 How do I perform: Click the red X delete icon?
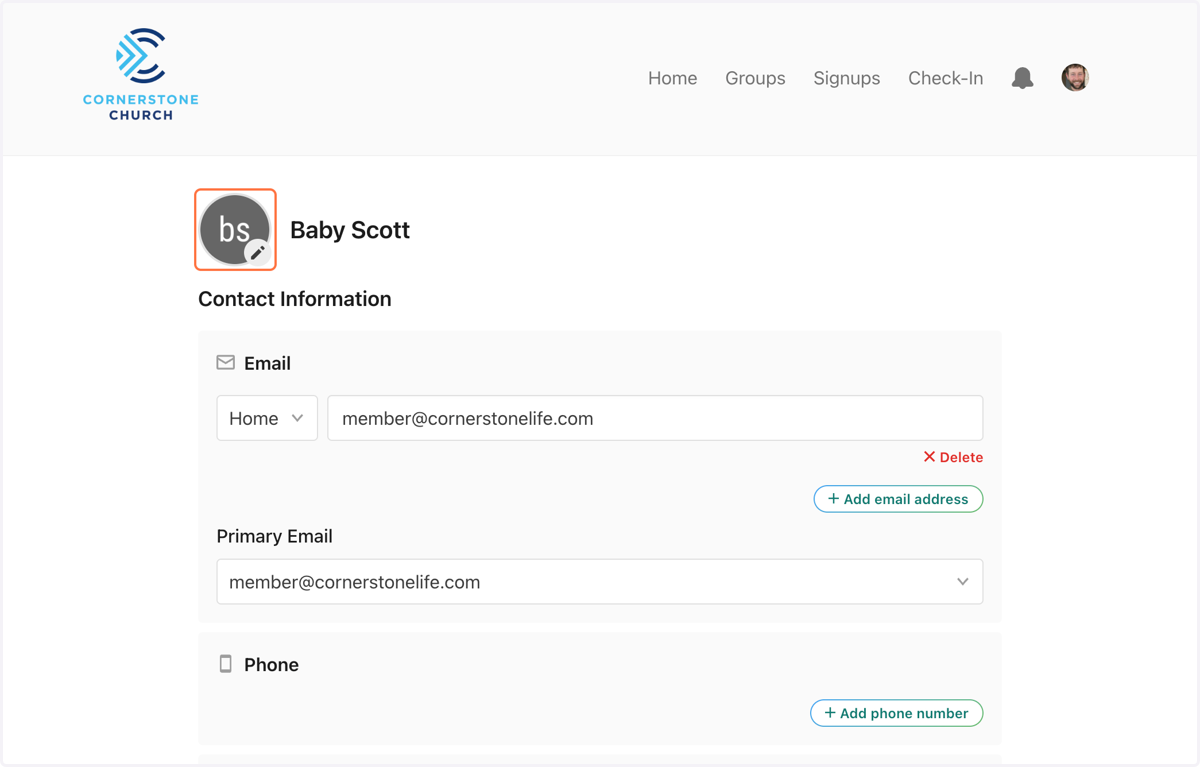(x=929, y=457)
